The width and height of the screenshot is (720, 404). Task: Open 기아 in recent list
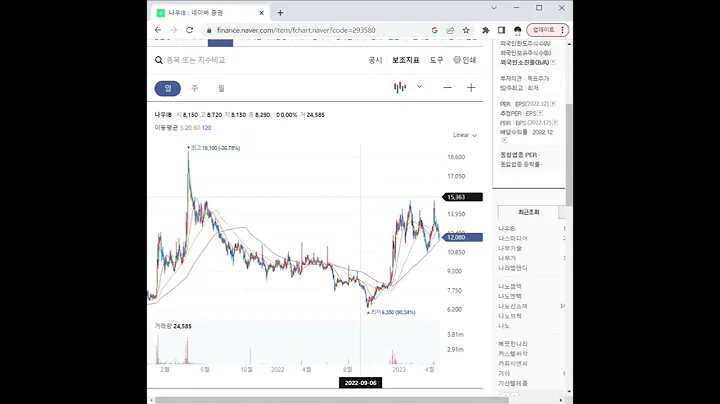(x=504, y=374)
